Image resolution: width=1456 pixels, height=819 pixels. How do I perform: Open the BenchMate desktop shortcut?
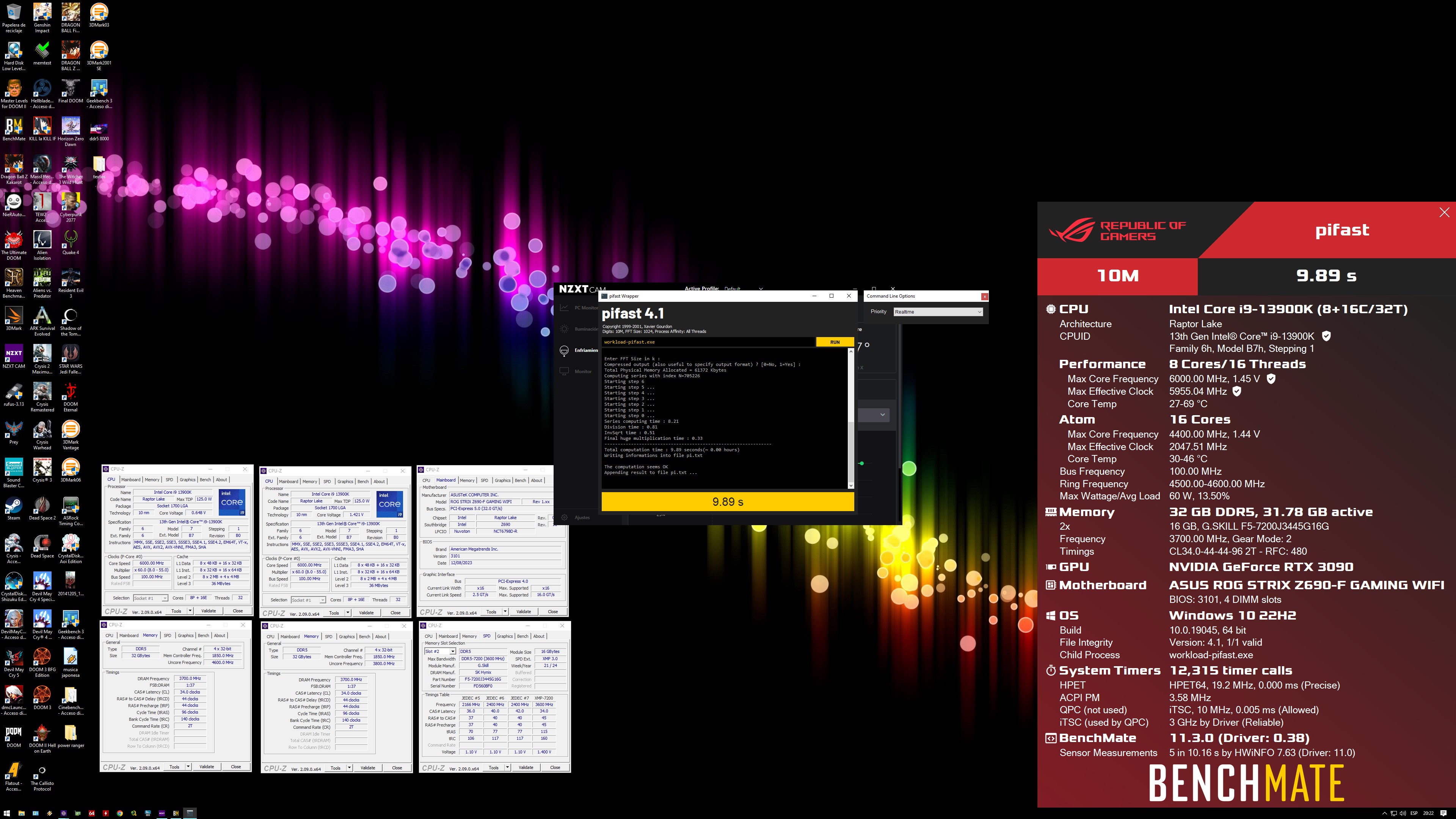pyautogui.click(x=14, y=129)
